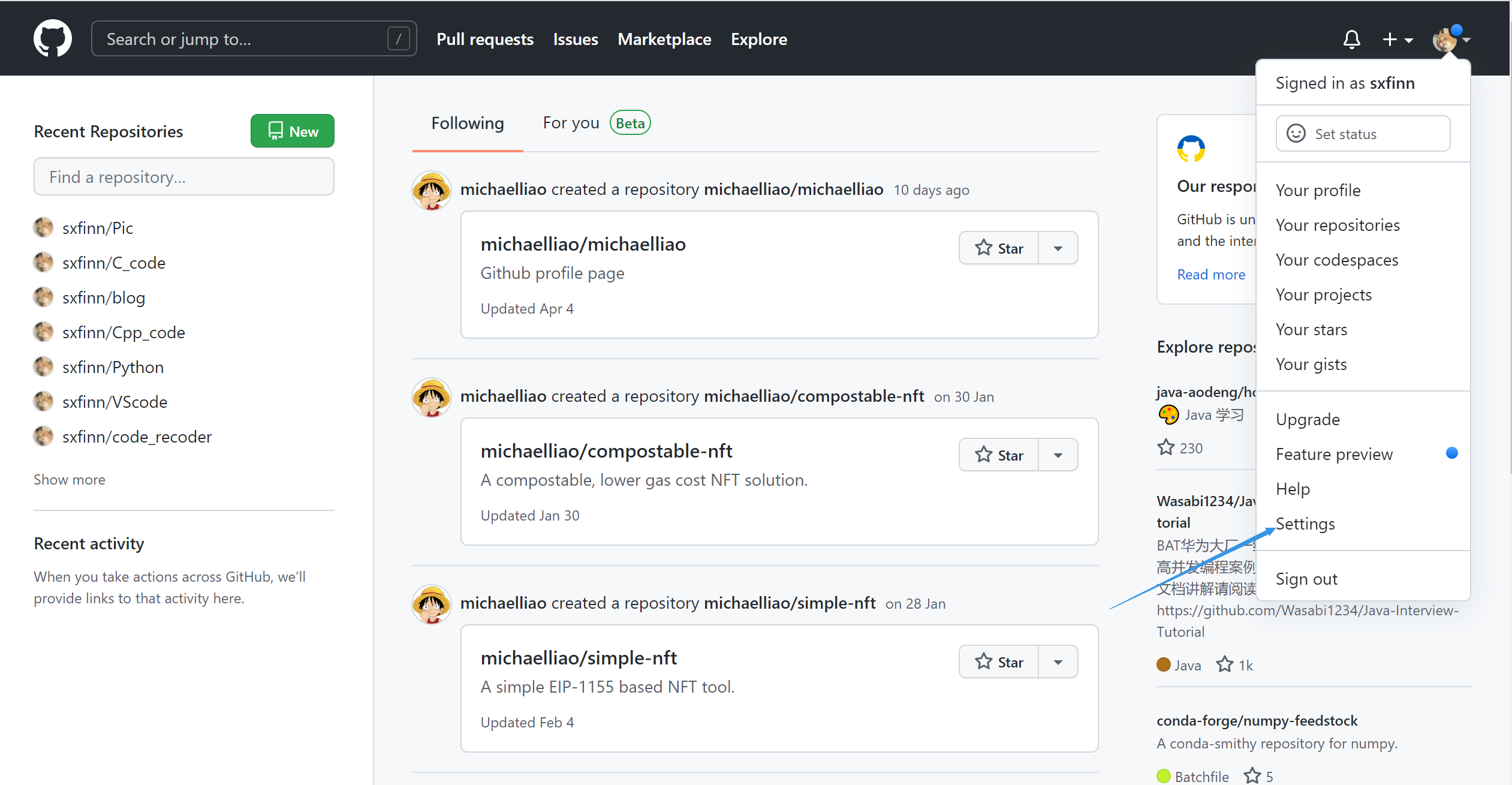This screenshot has height=785, width=1512.
Task: Click star icon beside 1k count
Action: tap(1225, 664)
